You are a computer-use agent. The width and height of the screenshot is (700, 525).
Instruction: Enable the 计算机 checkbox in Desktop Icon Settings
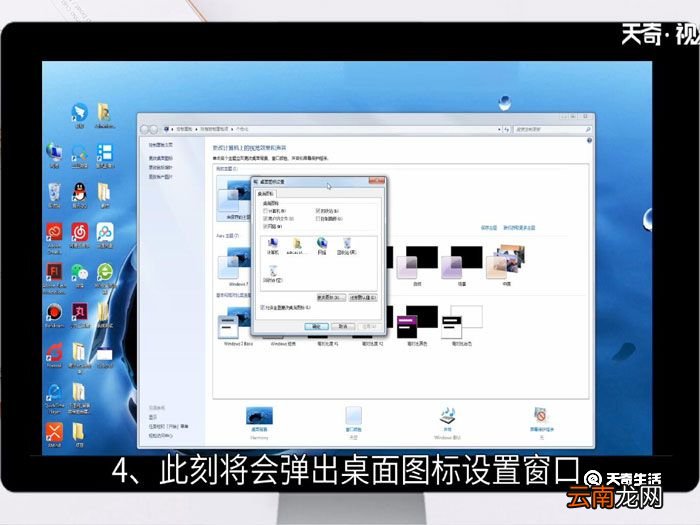pos(266,211)
